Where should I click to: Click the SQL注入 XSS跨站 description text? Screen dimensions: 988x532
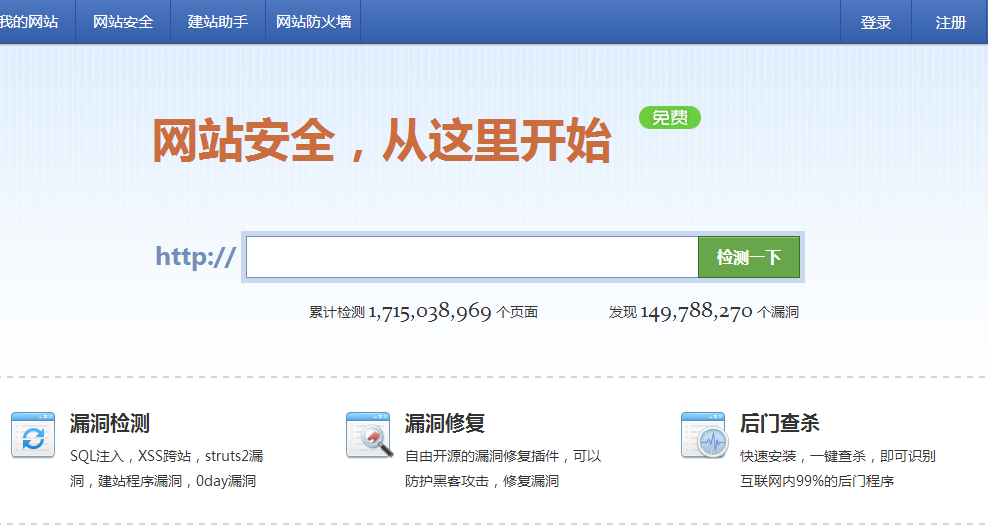166,468
